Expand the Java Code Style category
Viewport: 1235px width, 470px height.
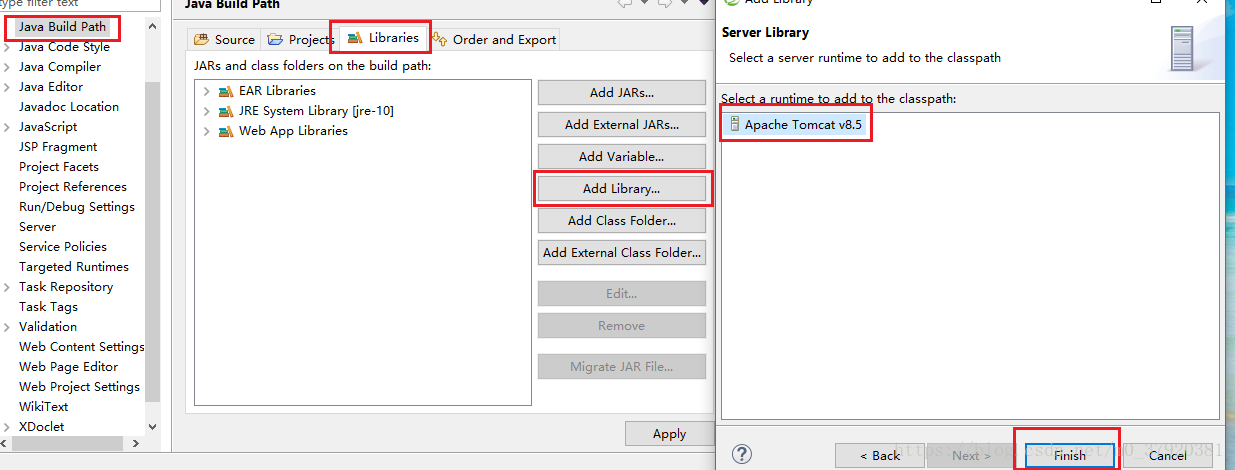tap(8, 47)
